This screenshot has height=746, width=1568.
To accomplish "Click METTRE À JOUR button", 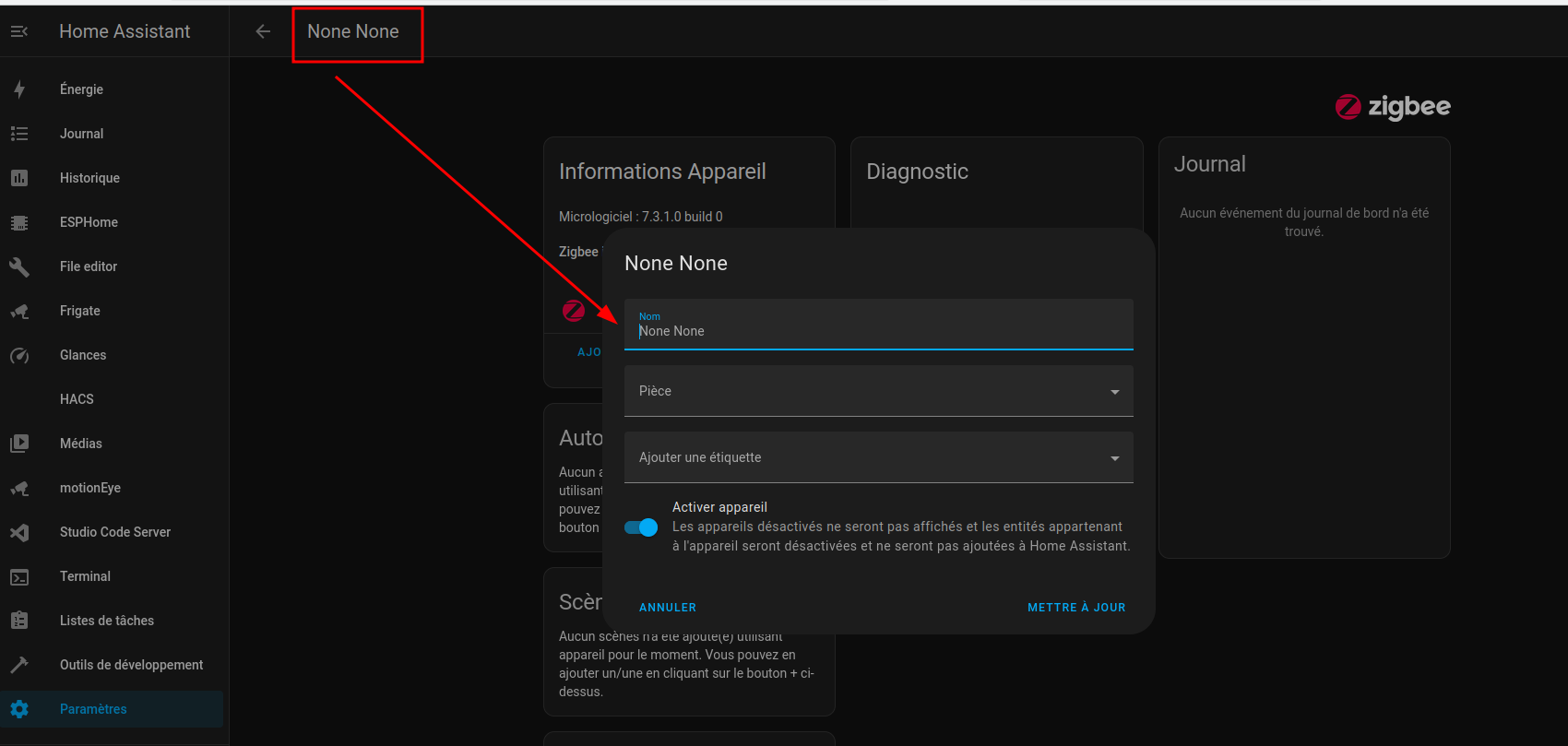I will click(x=1076, y=608).
